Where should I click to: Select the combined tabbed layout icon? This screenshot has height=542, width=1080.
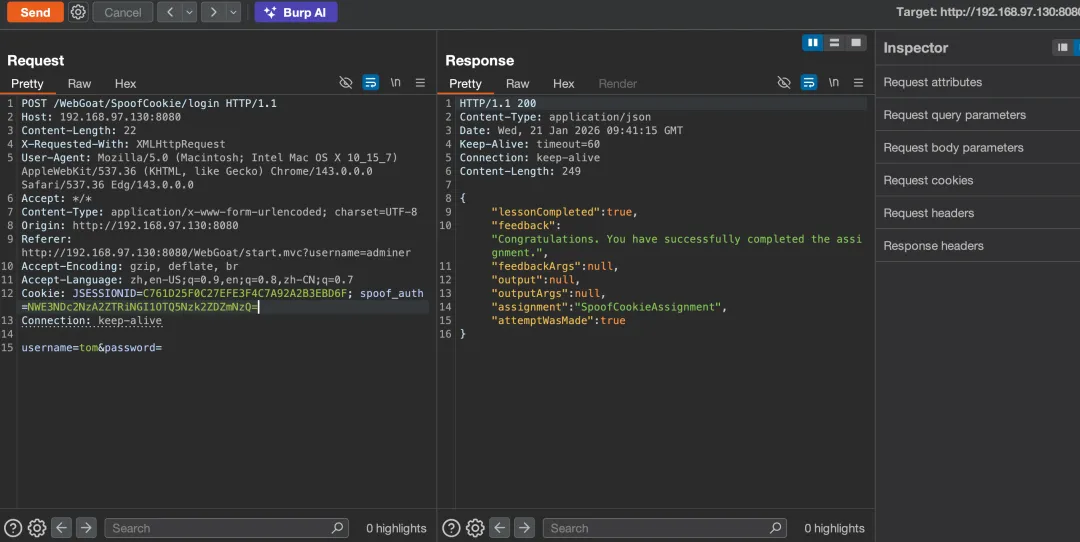(x=855, y=43)
